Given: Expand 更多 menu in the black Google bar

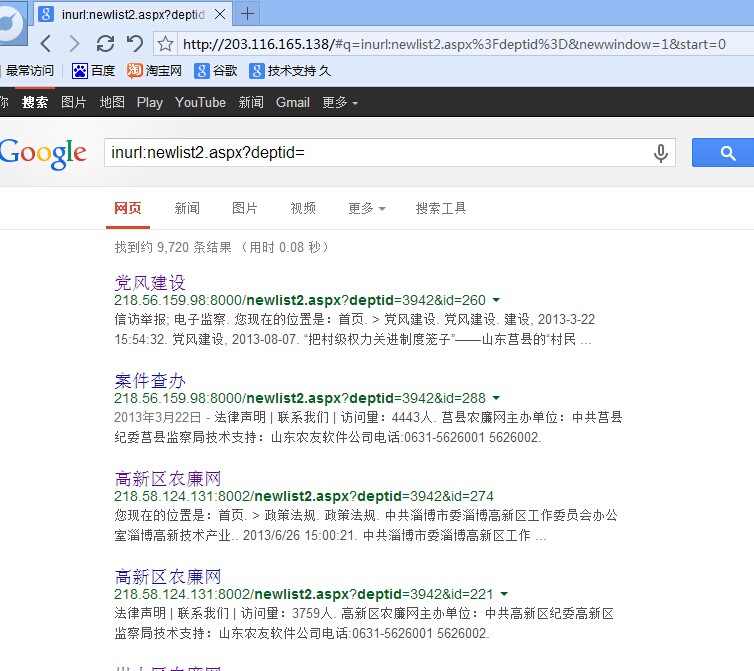Looking at the screenshot, I should pyautogui.click(x=339, y=102).
